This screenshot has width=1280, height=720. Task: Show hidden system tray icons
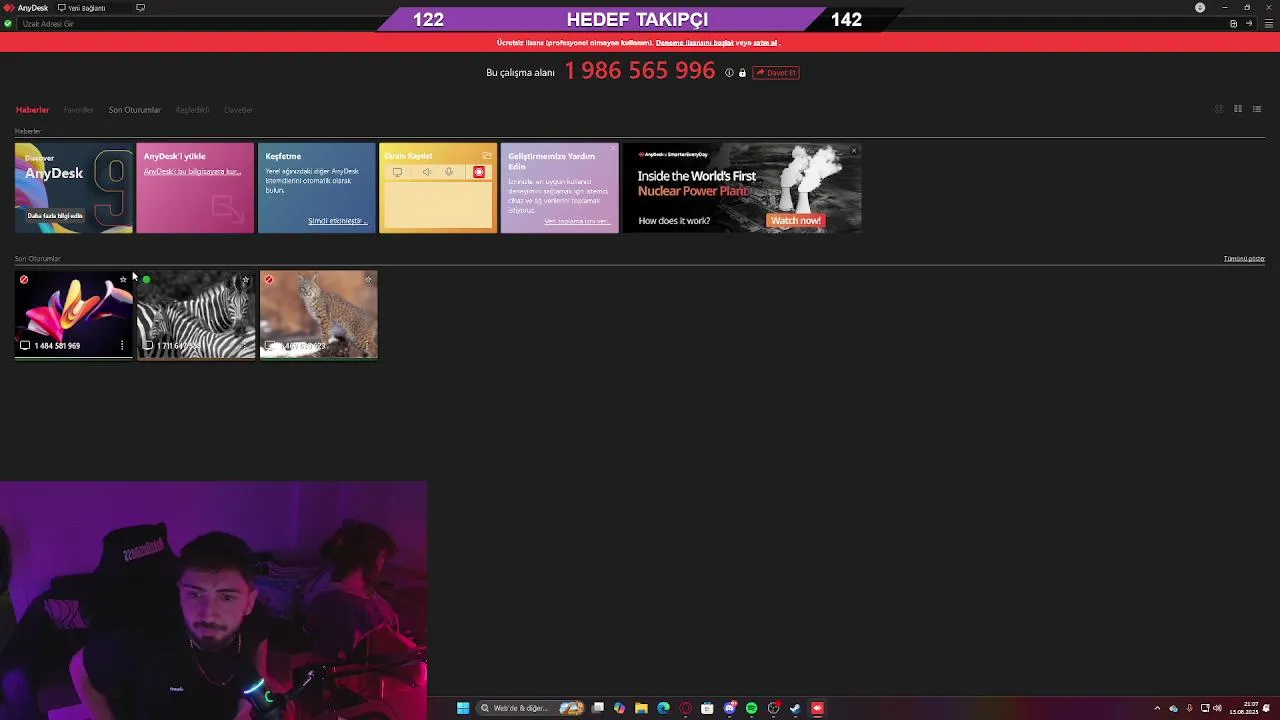pos(1157,708)
